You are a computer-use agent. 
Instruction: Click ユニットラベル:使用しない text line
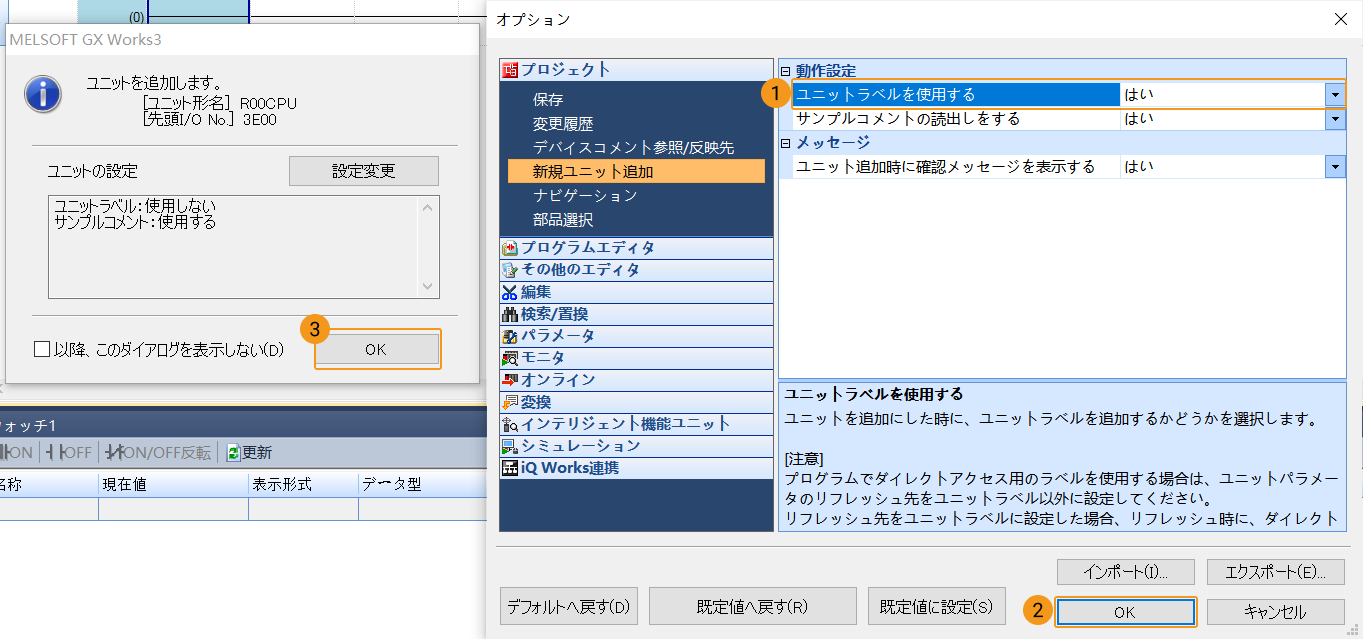pos(135,206)
